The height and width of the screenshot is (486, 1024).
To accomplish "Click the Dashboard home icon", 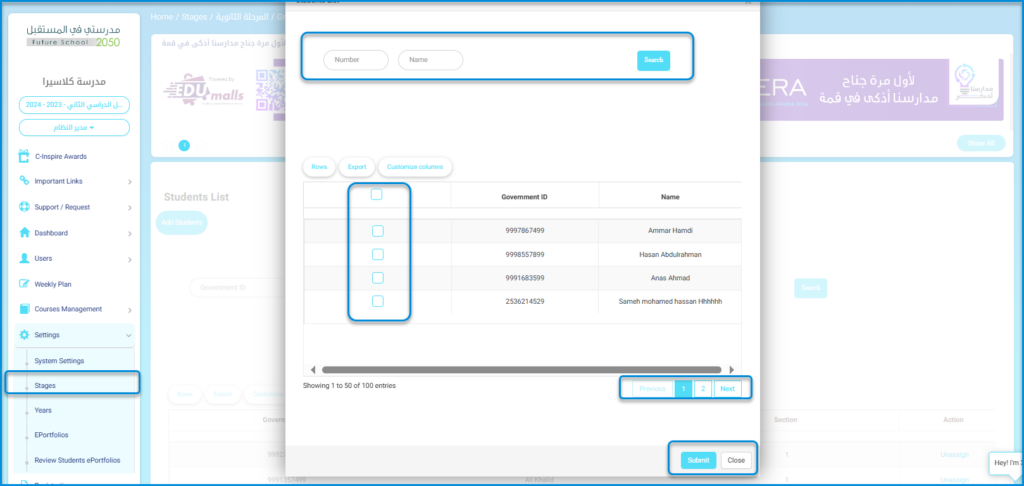I will [x=24, y=233].
